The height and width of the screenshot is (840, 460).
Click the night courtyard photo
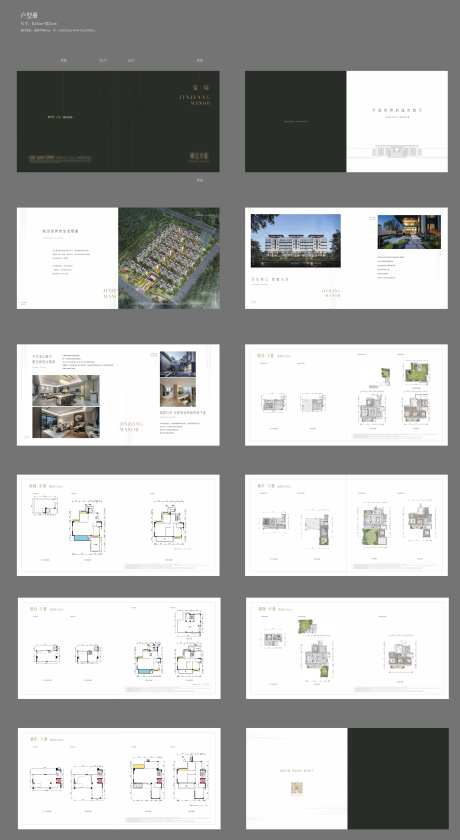click(x=409, y=232)
